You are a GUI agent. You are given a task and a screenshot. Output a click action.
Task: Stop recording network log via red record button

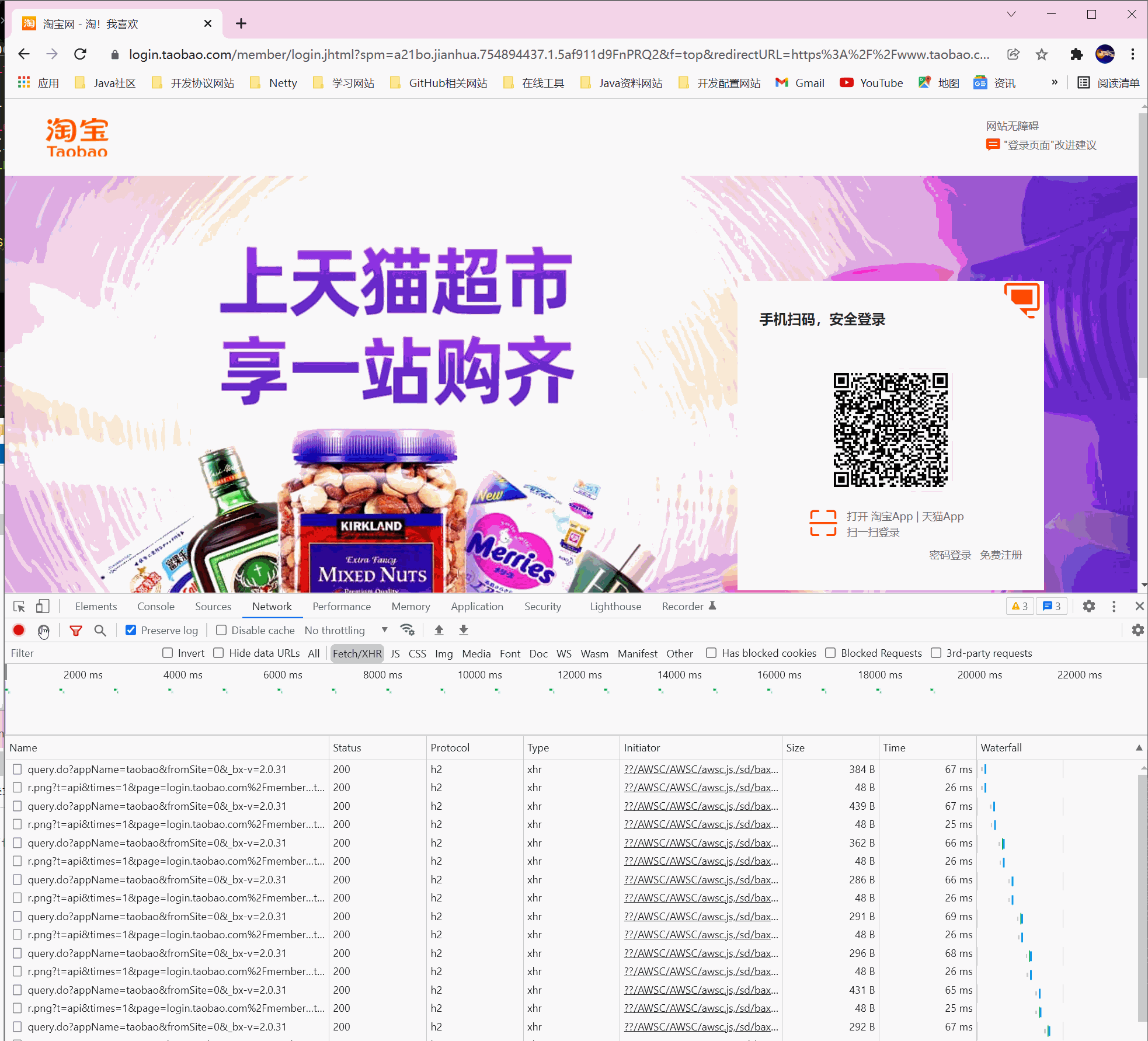tap(18, 630)
